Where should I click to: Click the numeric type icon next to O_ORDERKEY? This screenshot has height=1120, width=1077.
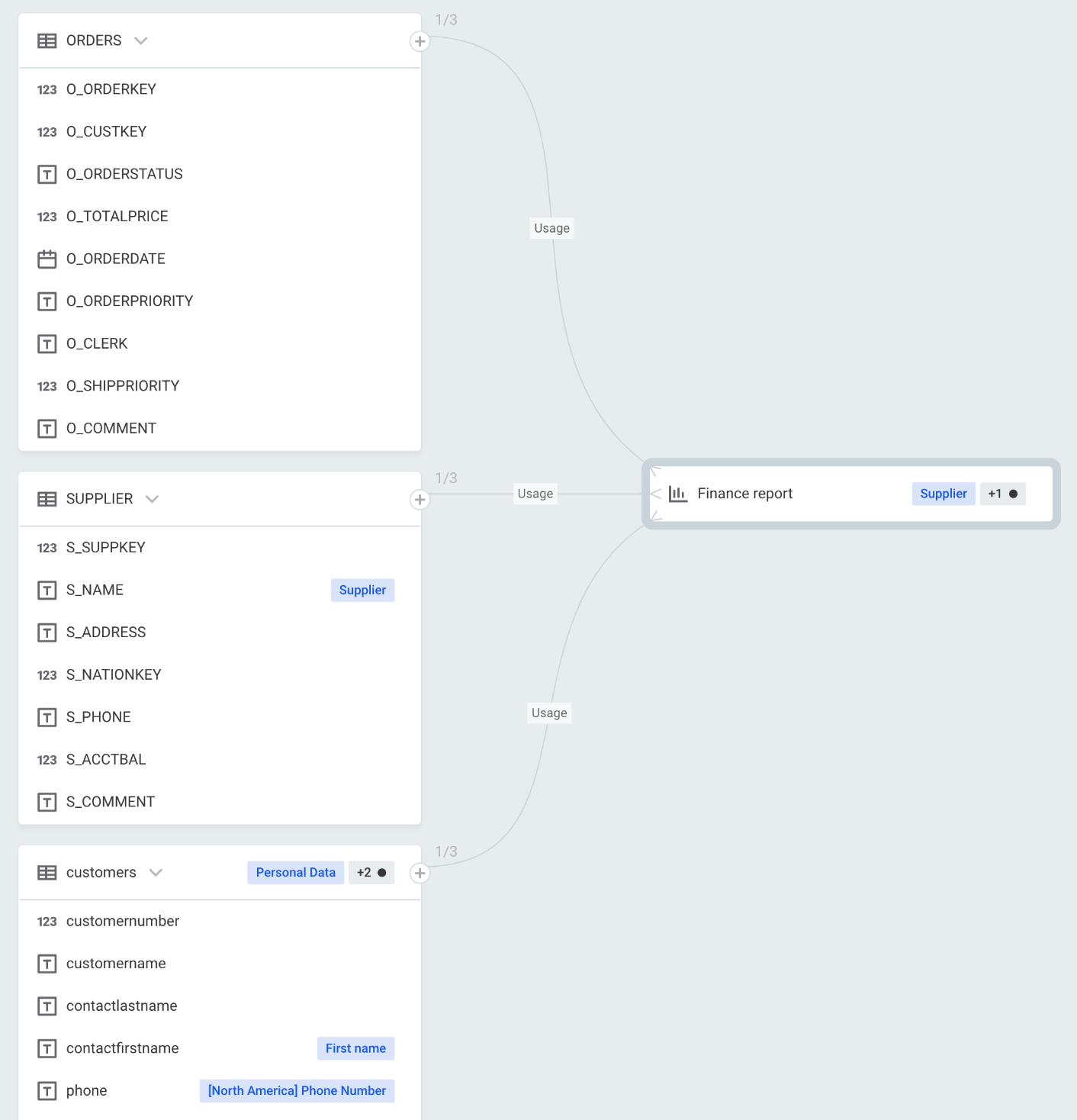47,89
